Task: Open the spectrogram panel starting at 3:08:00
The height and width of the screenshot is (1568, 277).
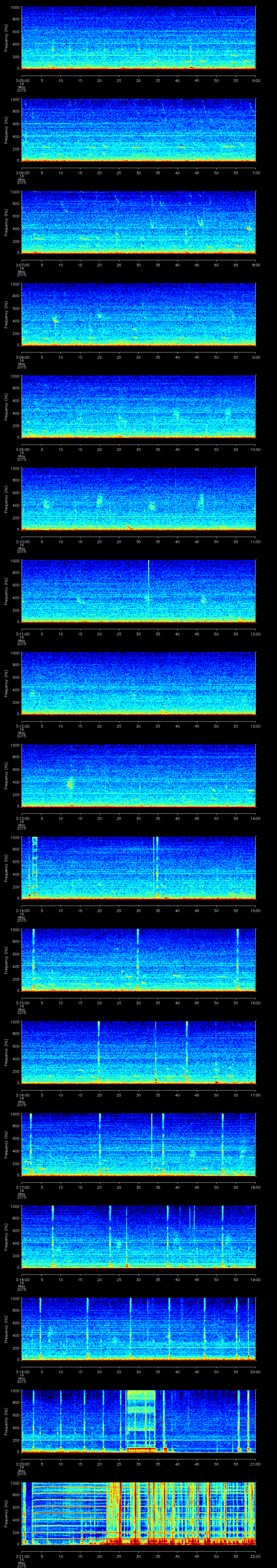Action: [139, 315]
